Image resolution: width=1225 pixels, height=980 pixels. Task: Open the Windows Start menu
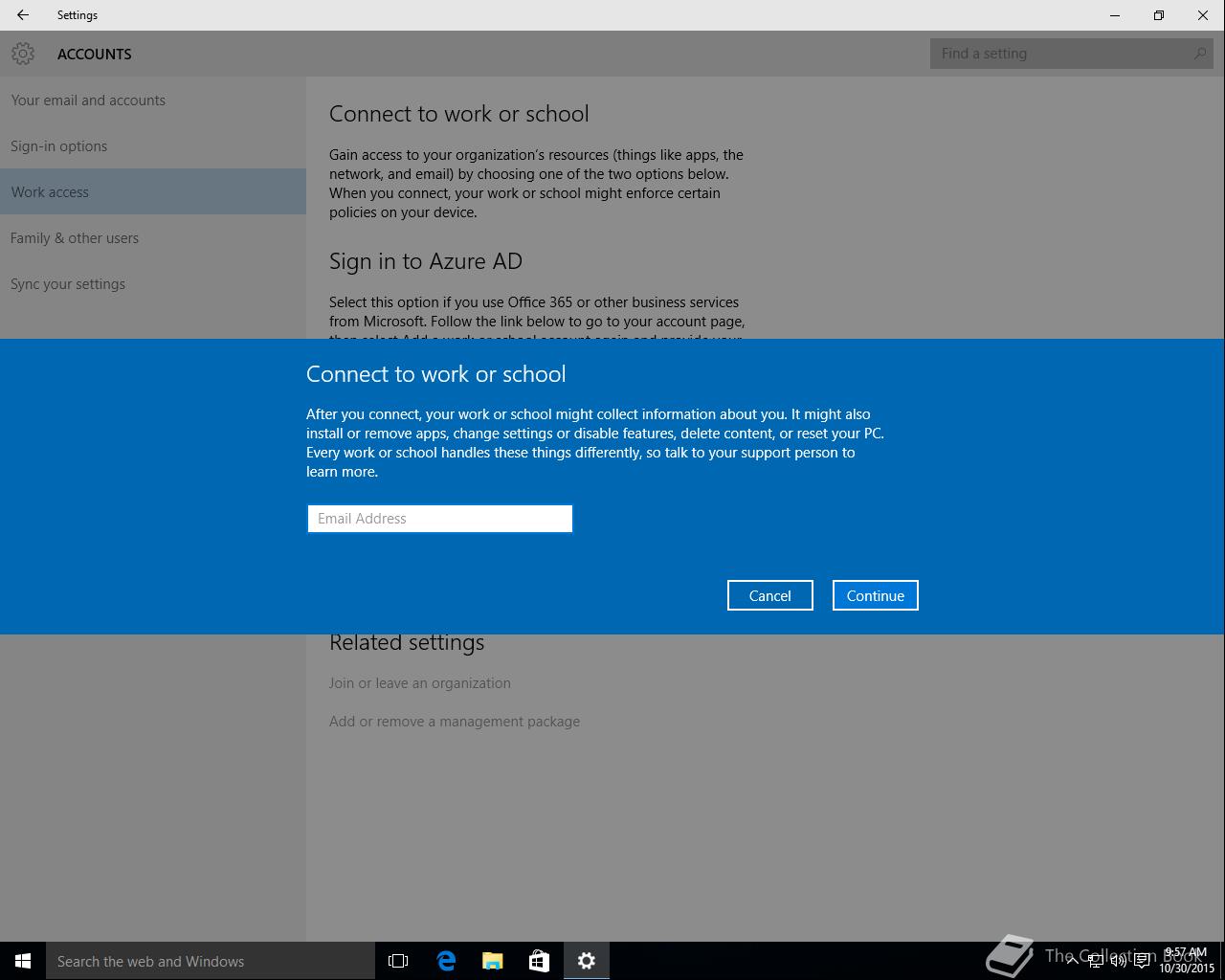[x=23, y=961]
